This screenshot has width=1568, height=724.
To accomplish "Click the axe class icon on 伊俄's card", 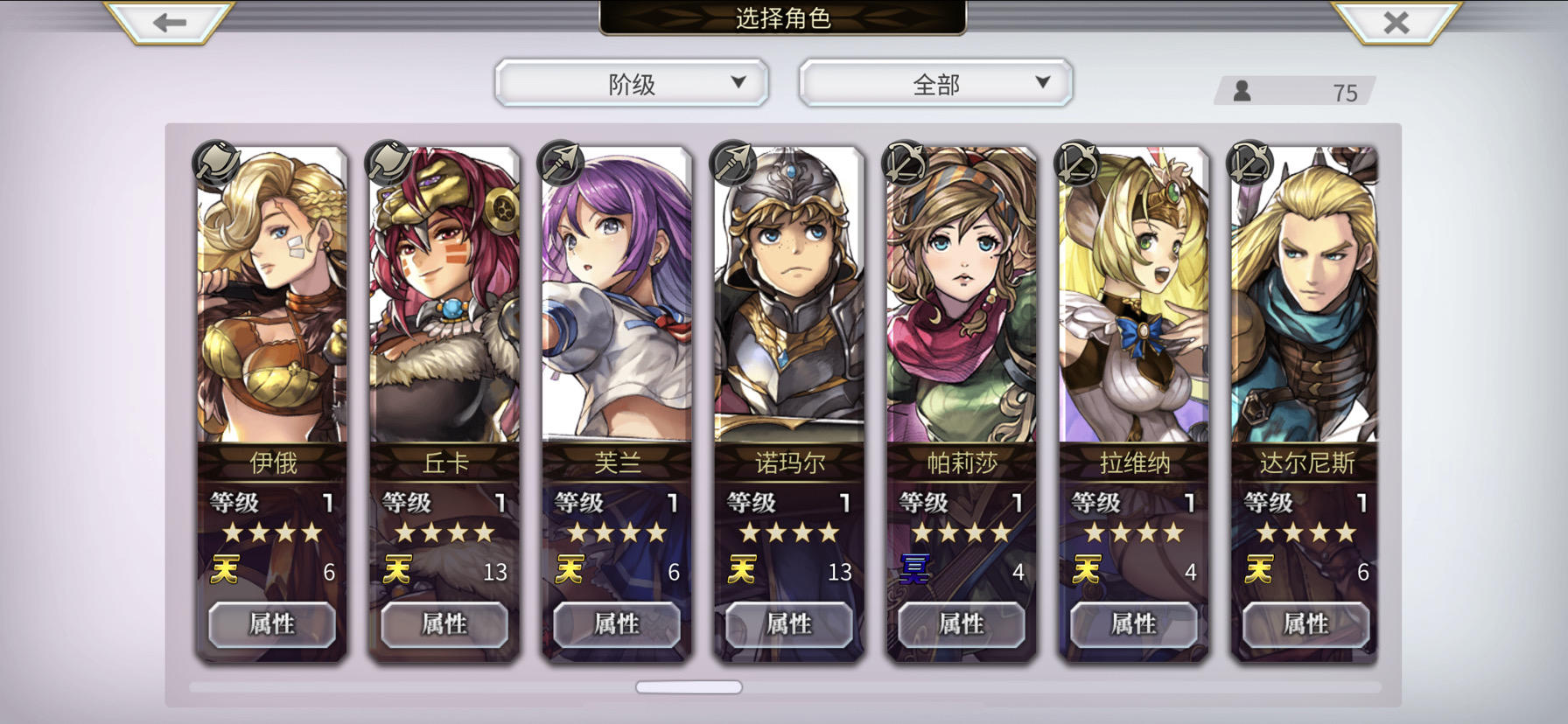I will [216, 163].
